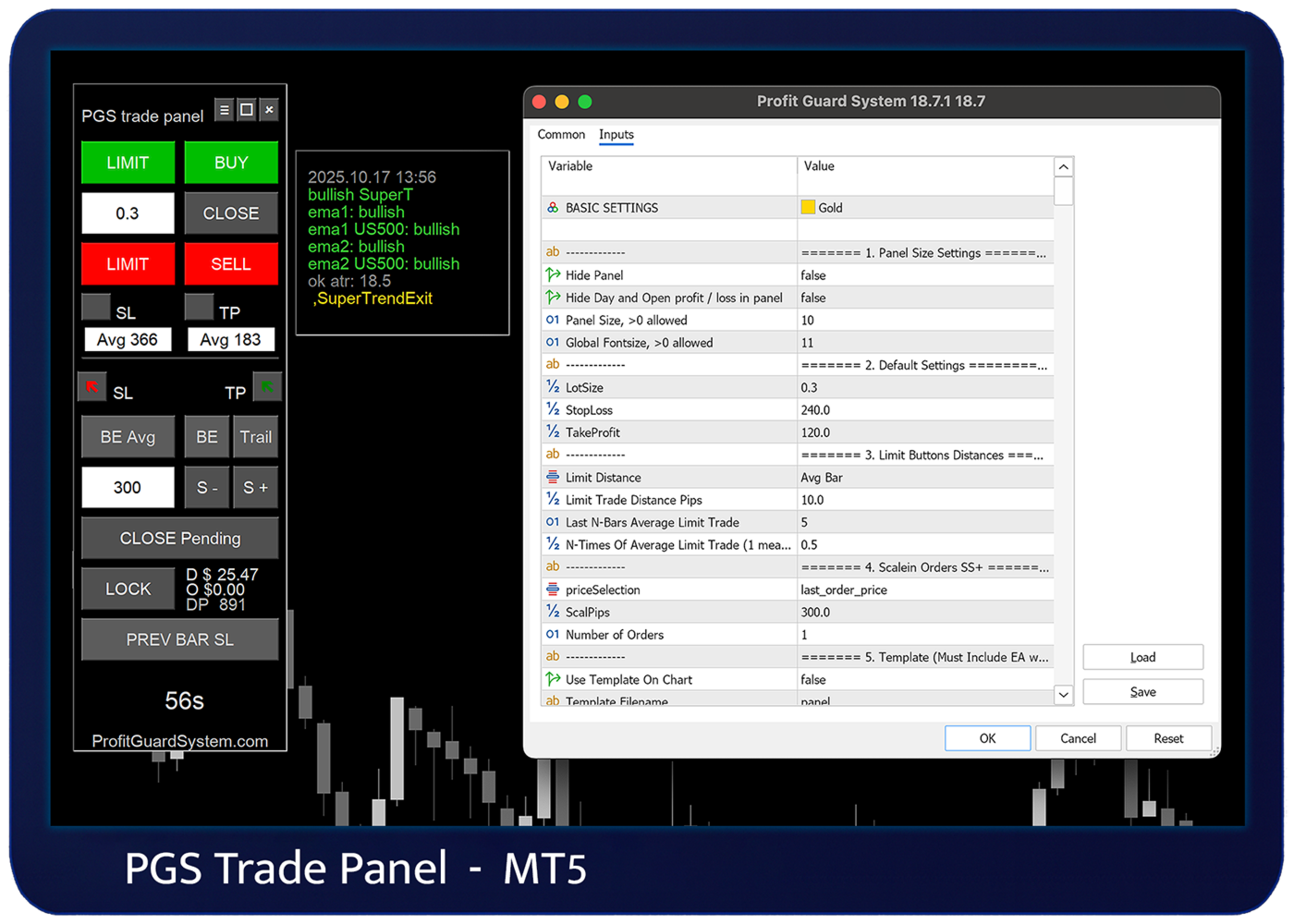Open the Hide Panel false value dropdown

tap(925, 275)
